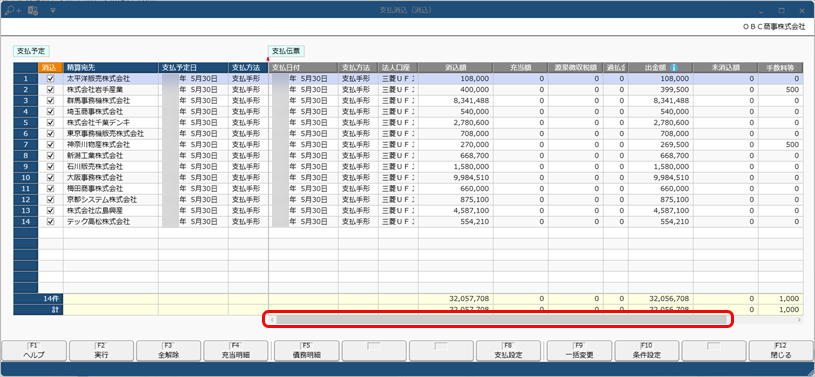Click the 支払予定日 column header

[x=193, y=68]
